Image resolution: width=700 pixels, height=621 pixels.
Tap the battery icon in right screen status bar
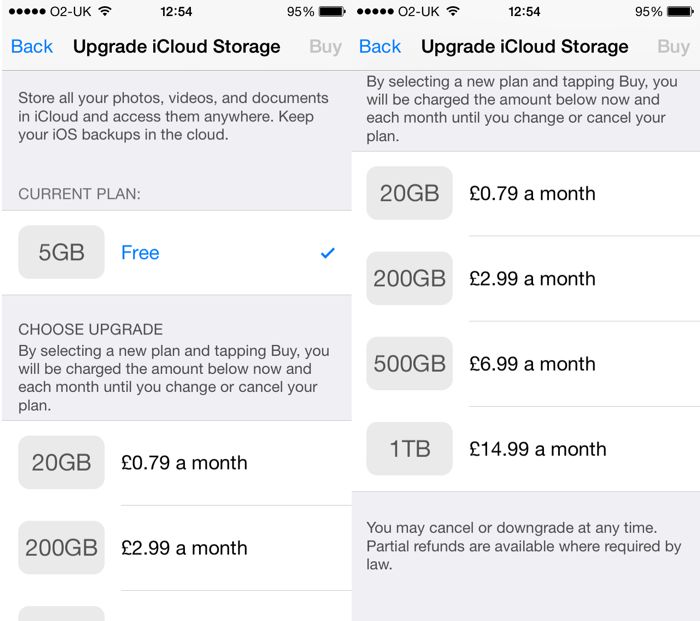(x=680, y=12)
